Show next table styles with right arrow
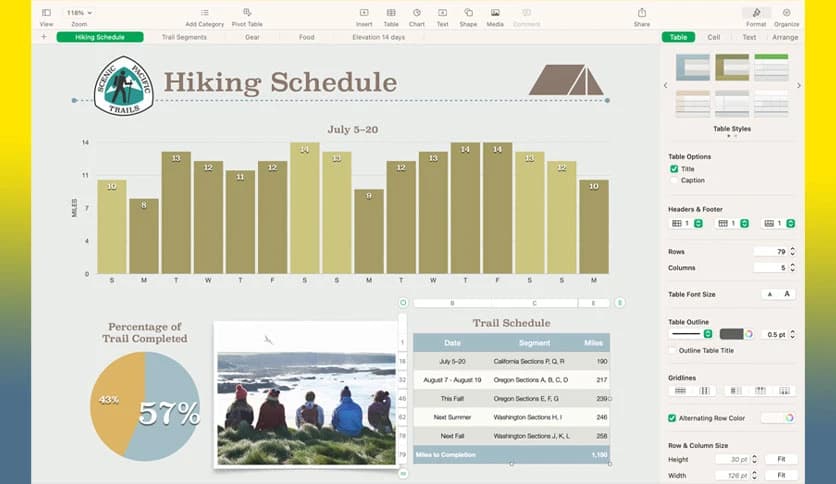The height and width of the screenshot is (484, 836). tap(798, 85)
